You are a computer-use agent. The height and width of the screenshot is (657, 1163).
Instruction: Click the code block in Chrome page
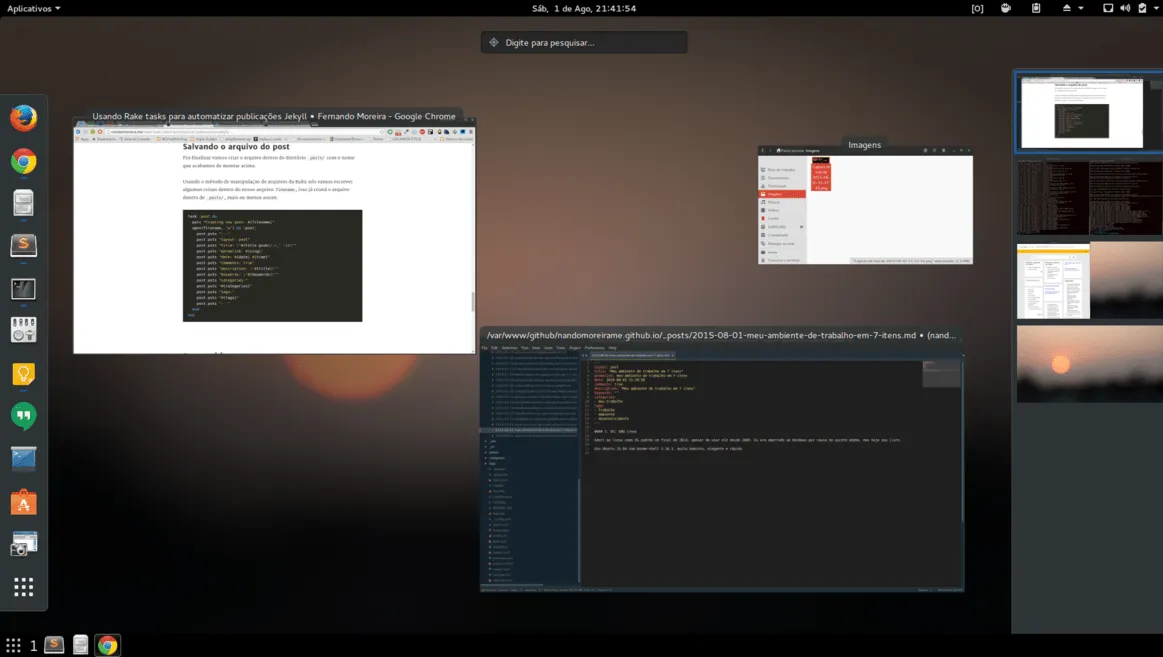272,265
